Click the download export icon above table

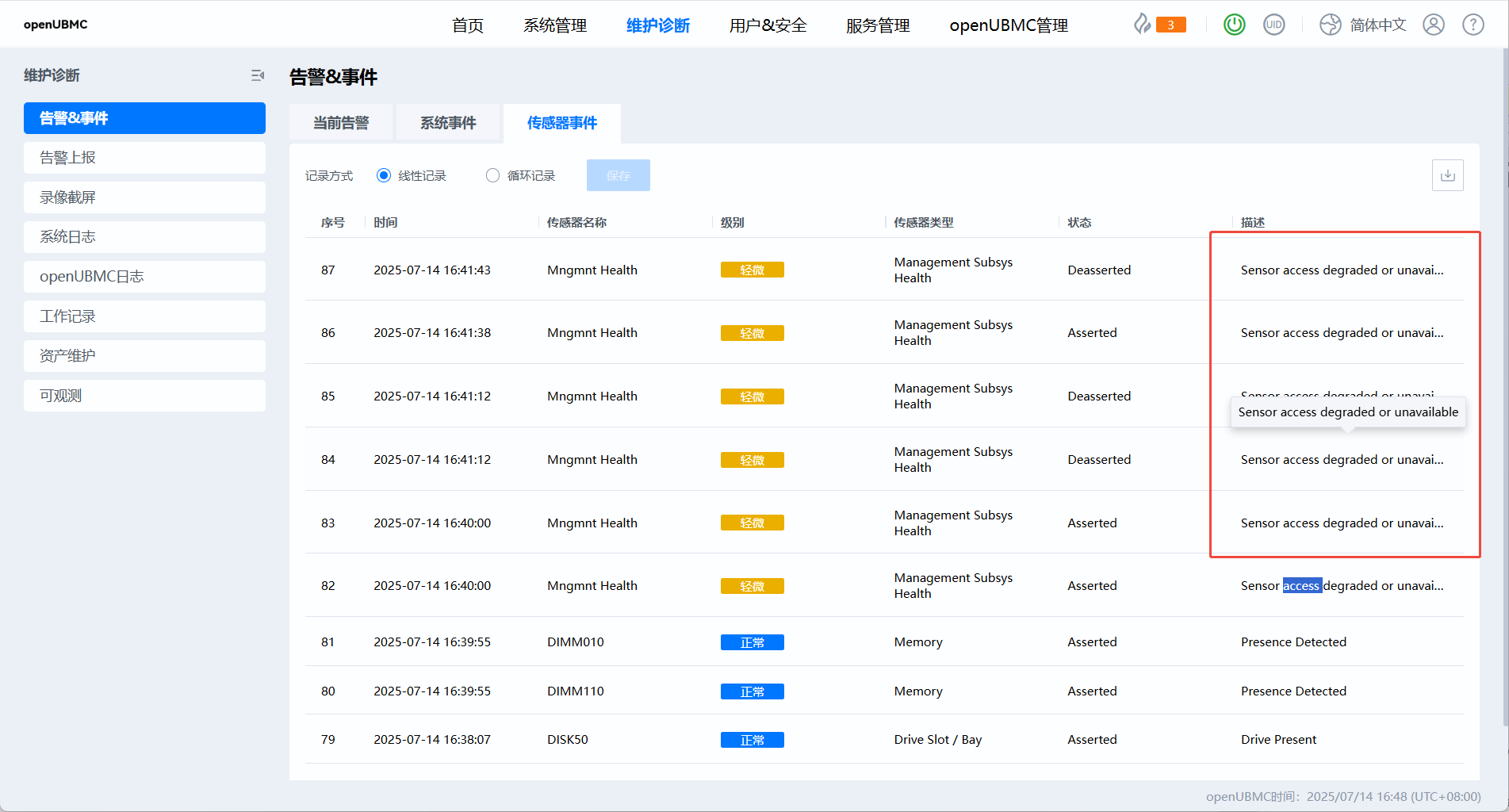1447,175
